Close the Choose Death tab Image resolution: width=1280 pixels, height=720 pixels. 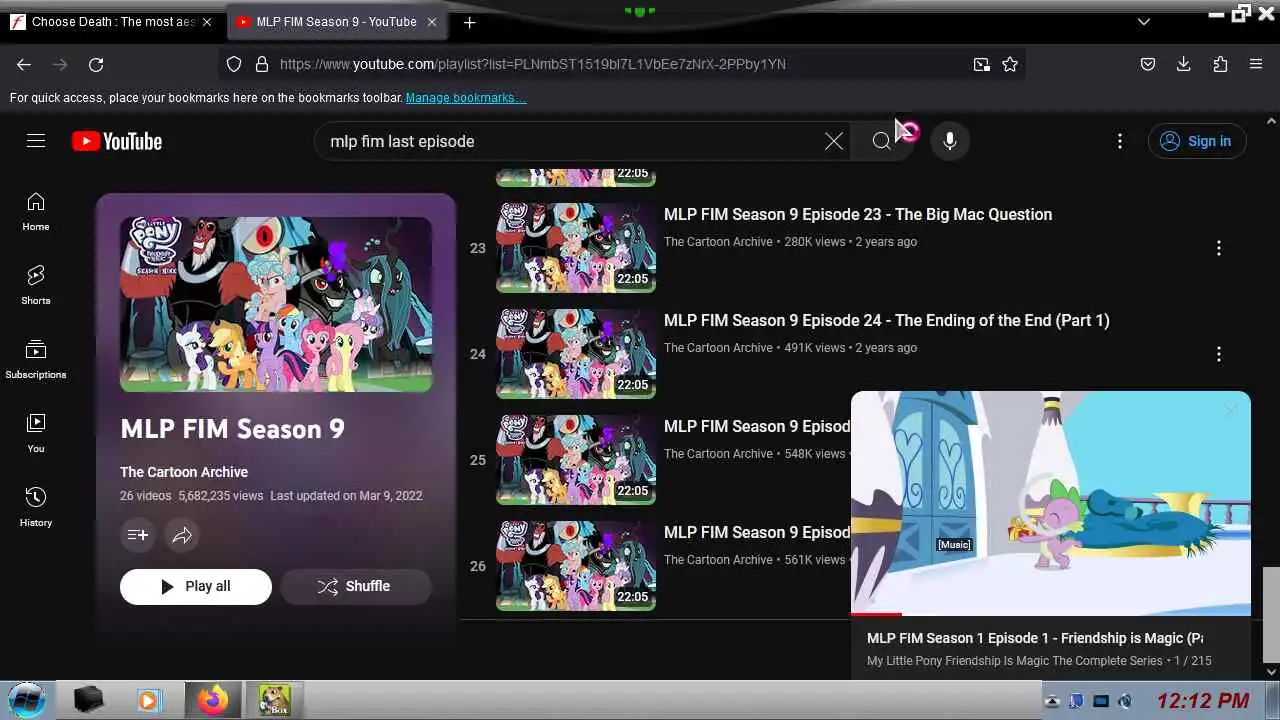coord(207,22)
